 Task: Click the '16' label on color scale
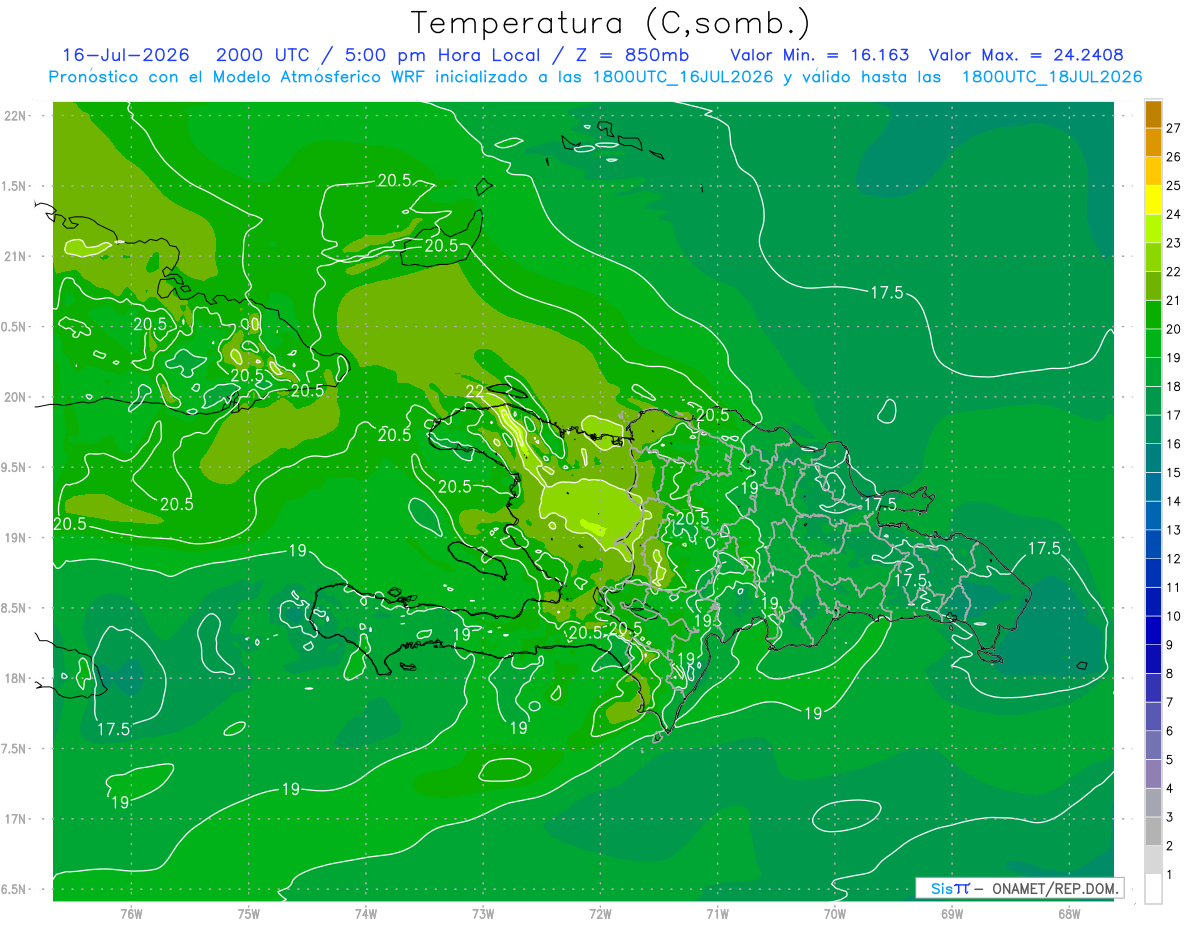coord(1174,444)
